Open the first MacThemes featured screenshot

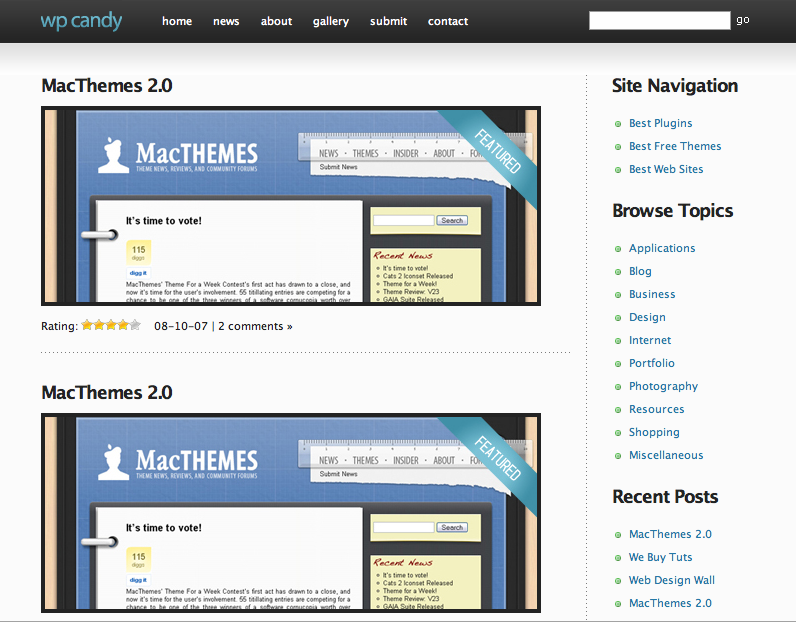point(291,206)
